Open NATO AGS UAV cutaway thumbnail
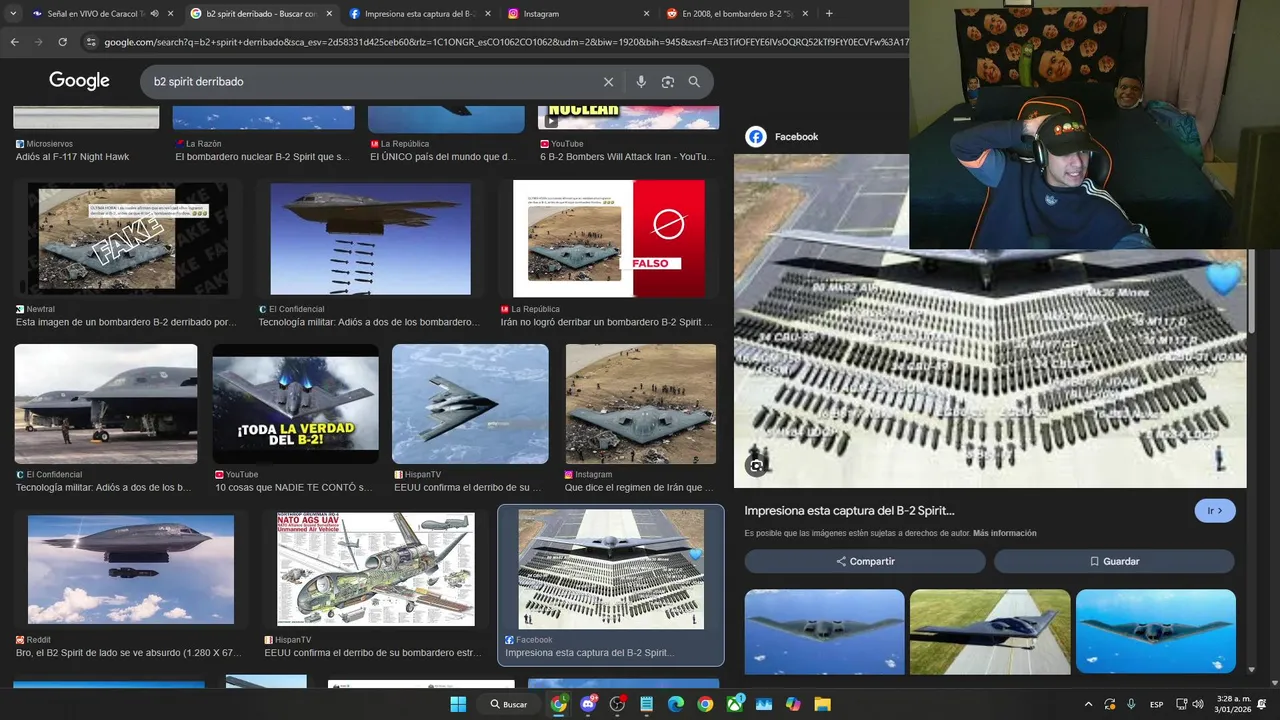The image size is (1280, 720). pyautogui.click(x=375, y=569)
